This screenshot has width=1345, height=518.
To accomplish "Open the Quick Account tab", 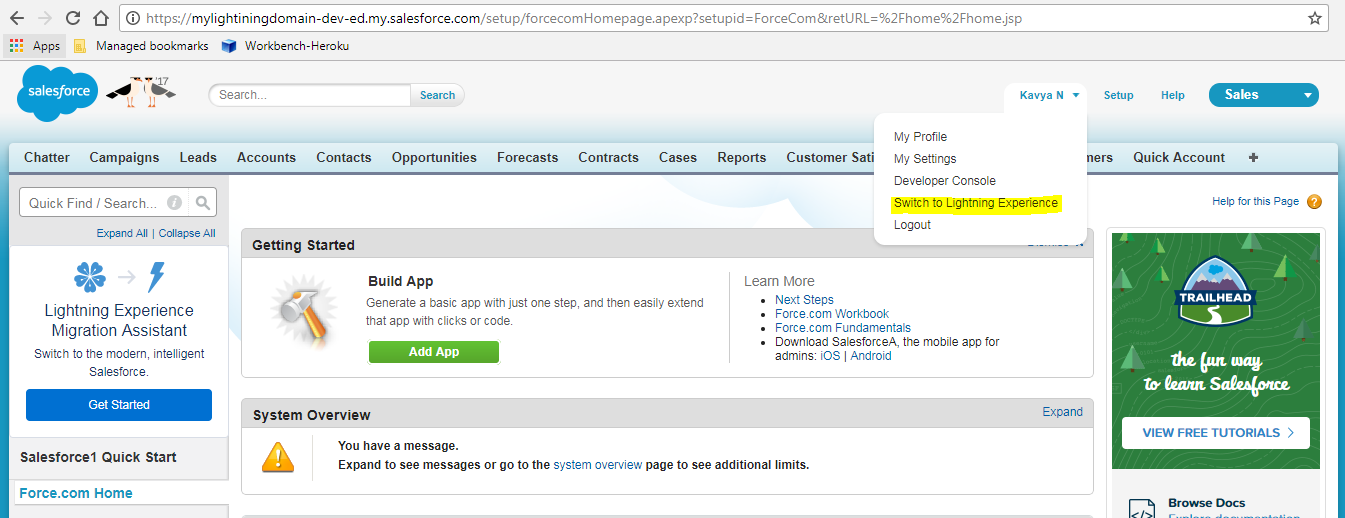I will pos(1179,157).
